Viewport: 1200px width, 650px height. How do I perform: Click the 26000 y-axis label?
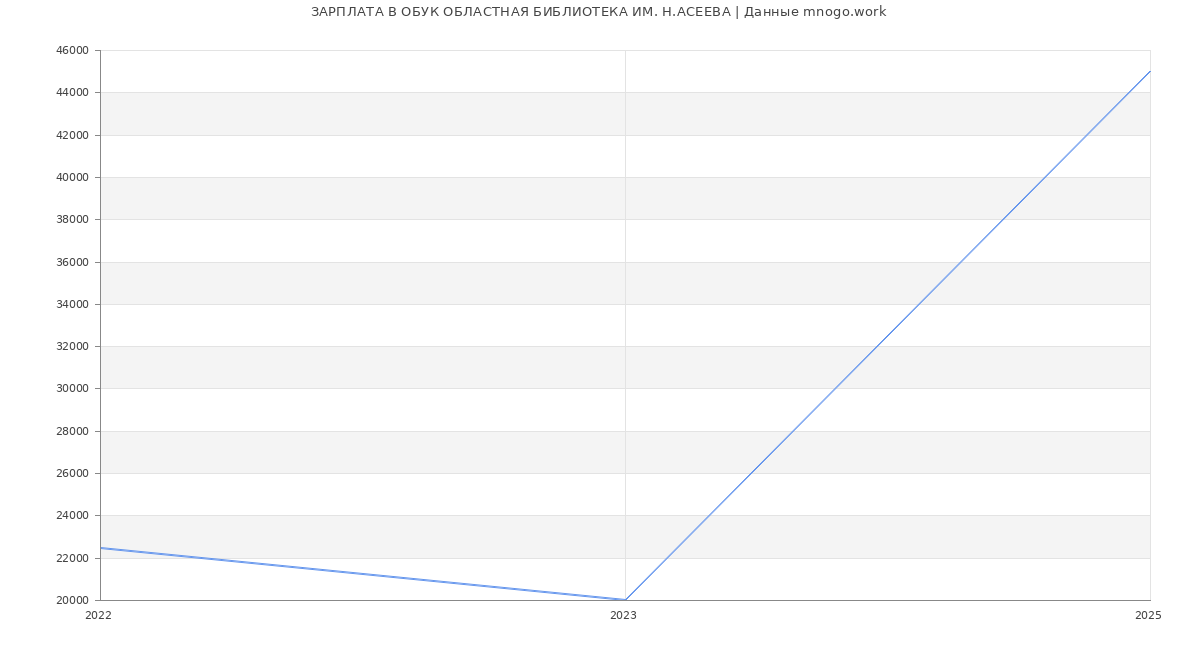coord(73,473)
